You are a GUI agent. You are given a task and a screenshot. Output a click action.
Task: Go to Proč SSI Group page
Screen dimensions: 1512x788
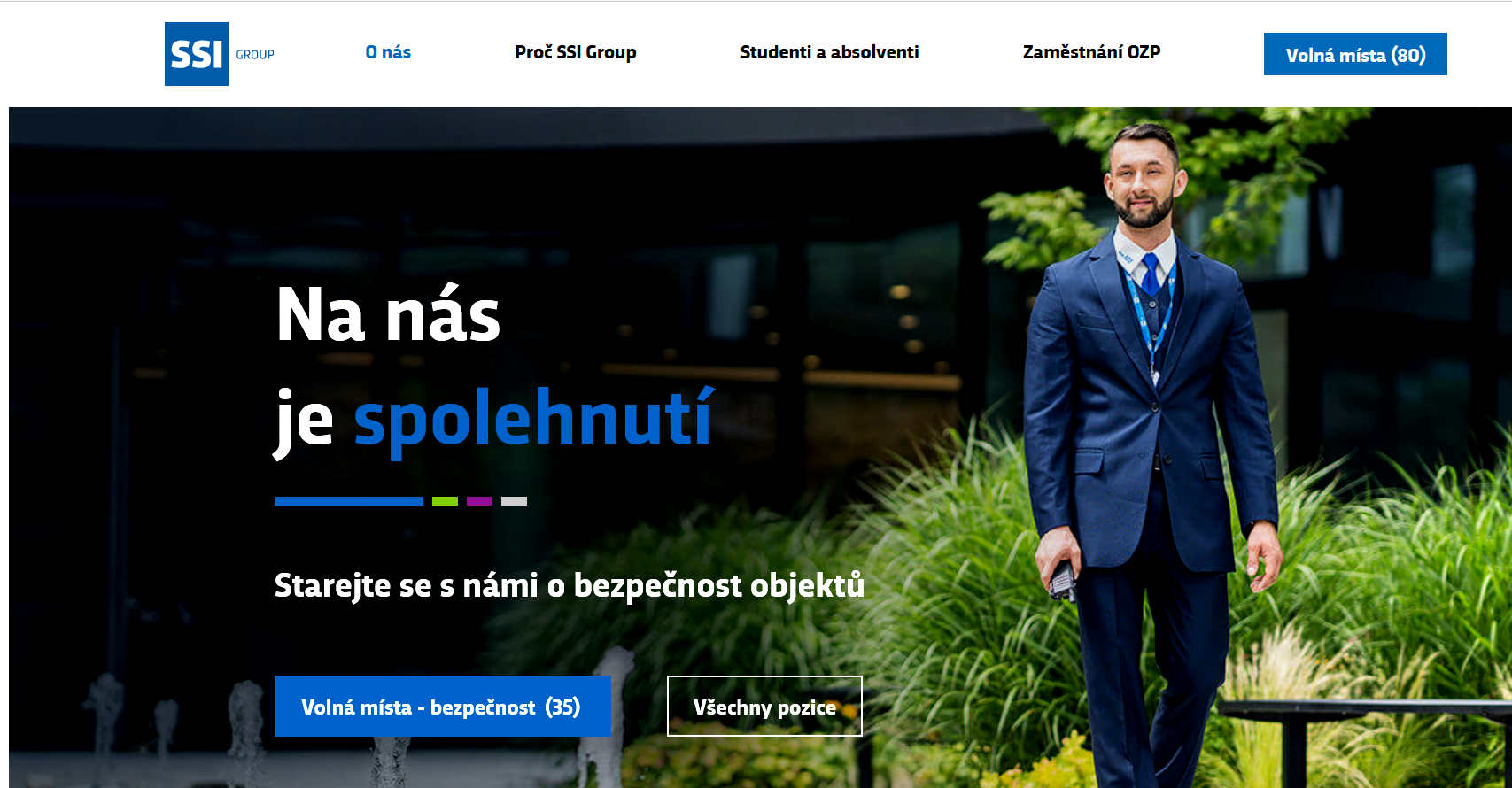click(576, 52)
